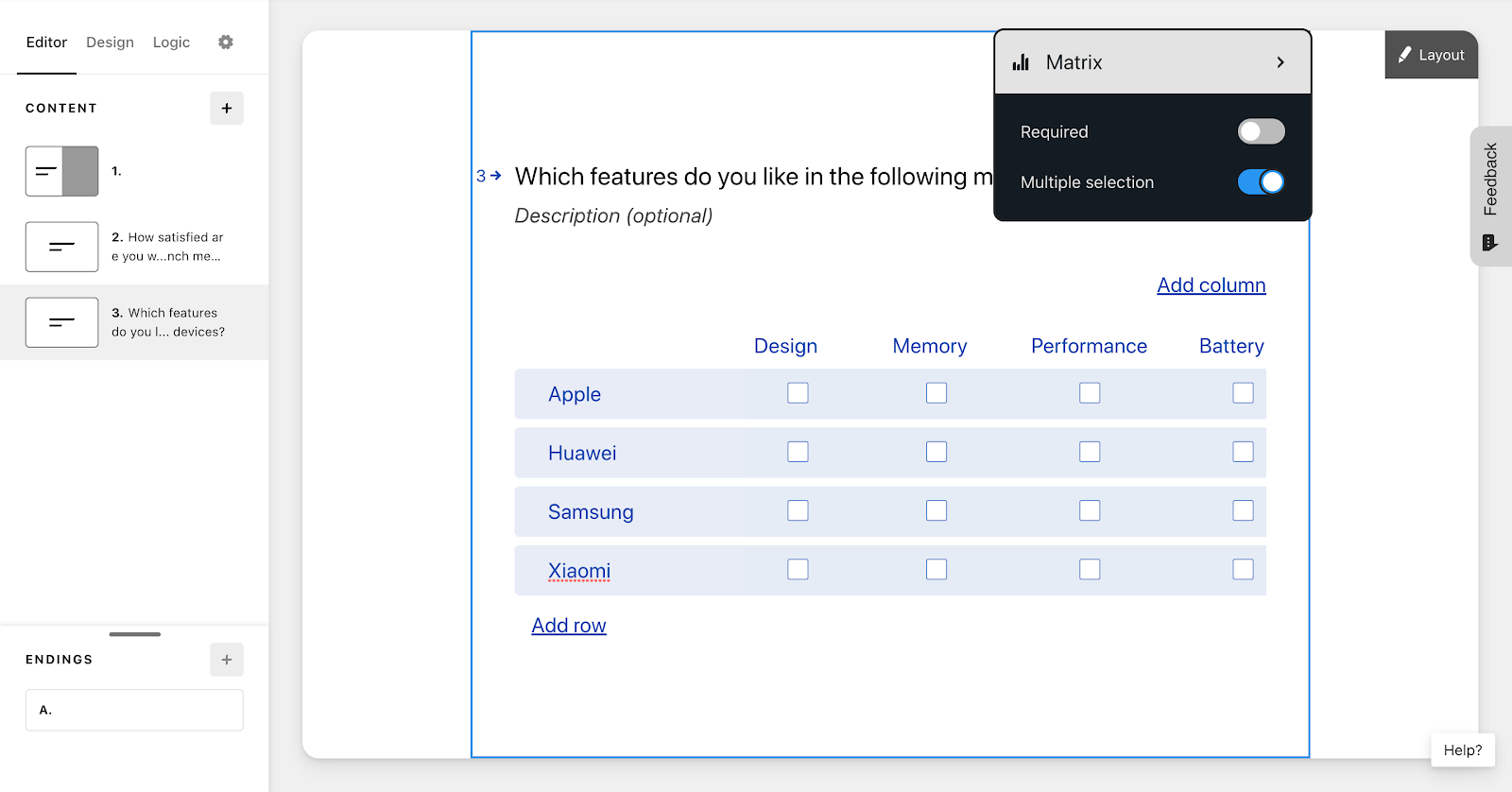
Task: Check Samsung's Performance checkbox
Action: [1090, 510]
